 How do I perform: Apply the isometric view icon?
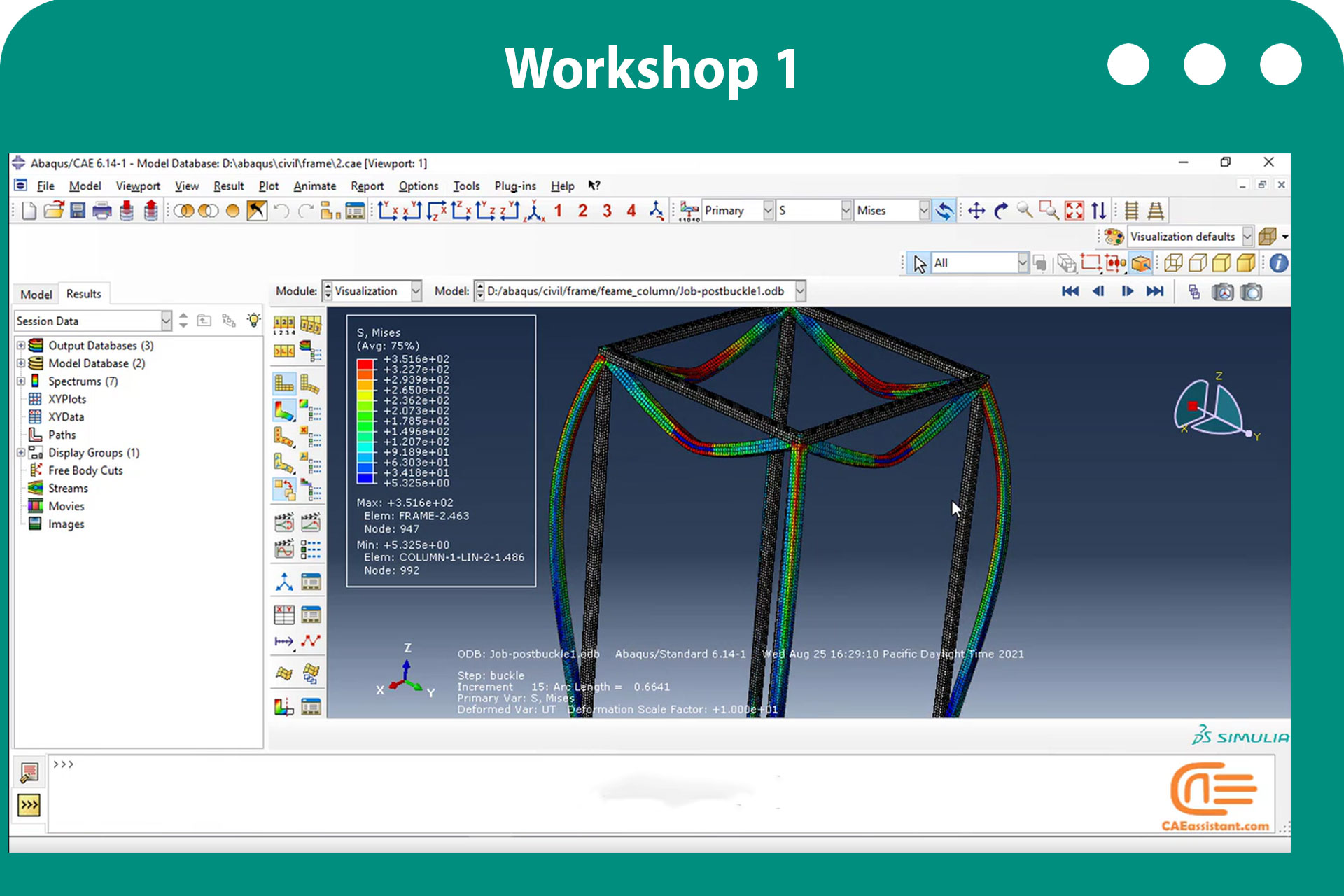pos(535,211)
